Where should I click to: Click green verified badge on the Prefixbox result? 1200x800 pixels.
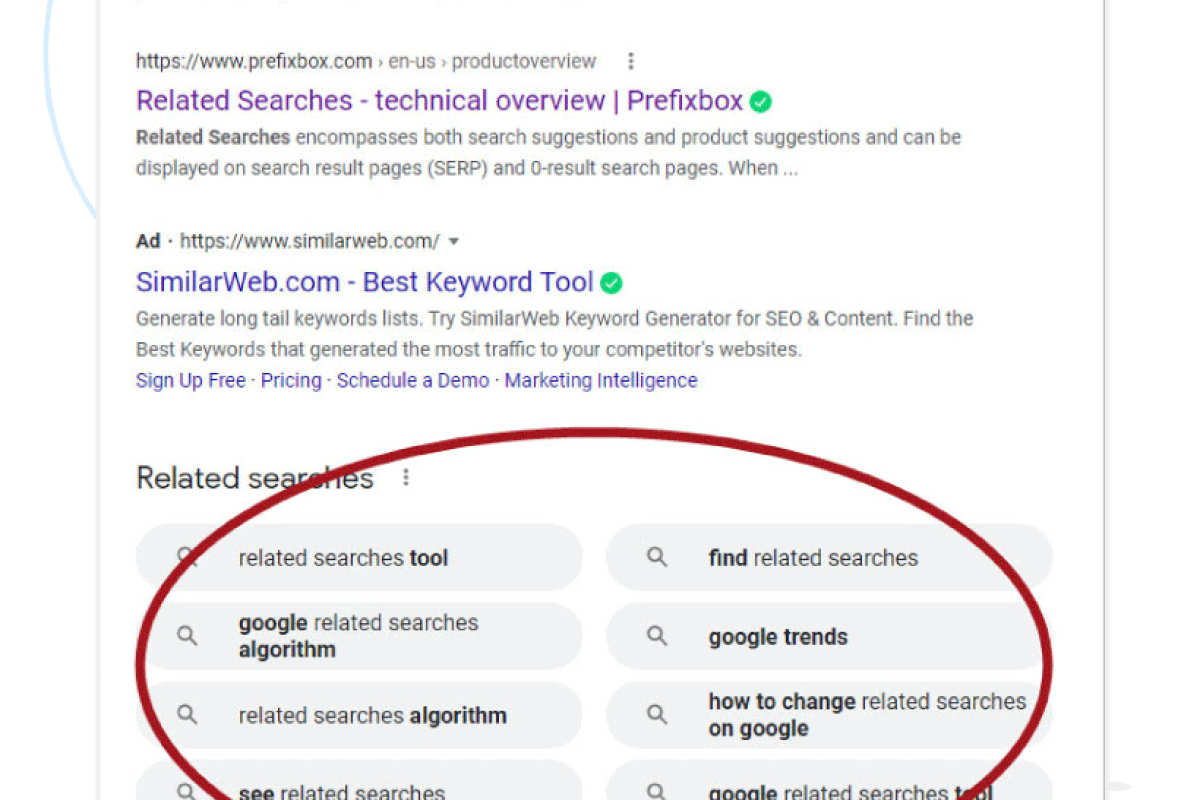(760, 101)
